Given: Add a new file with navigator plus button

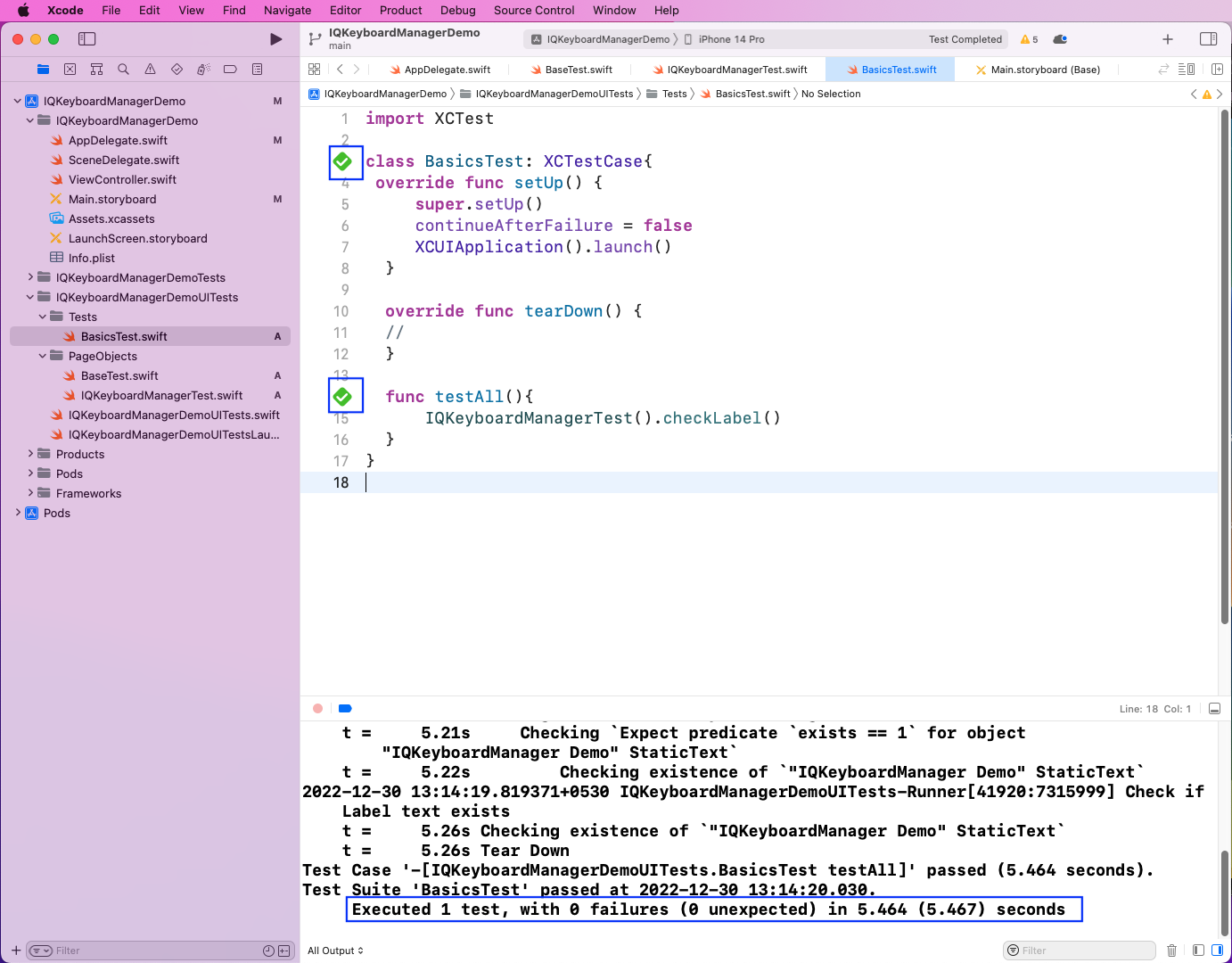Looking at the screenshot, I should coord(16,951).
